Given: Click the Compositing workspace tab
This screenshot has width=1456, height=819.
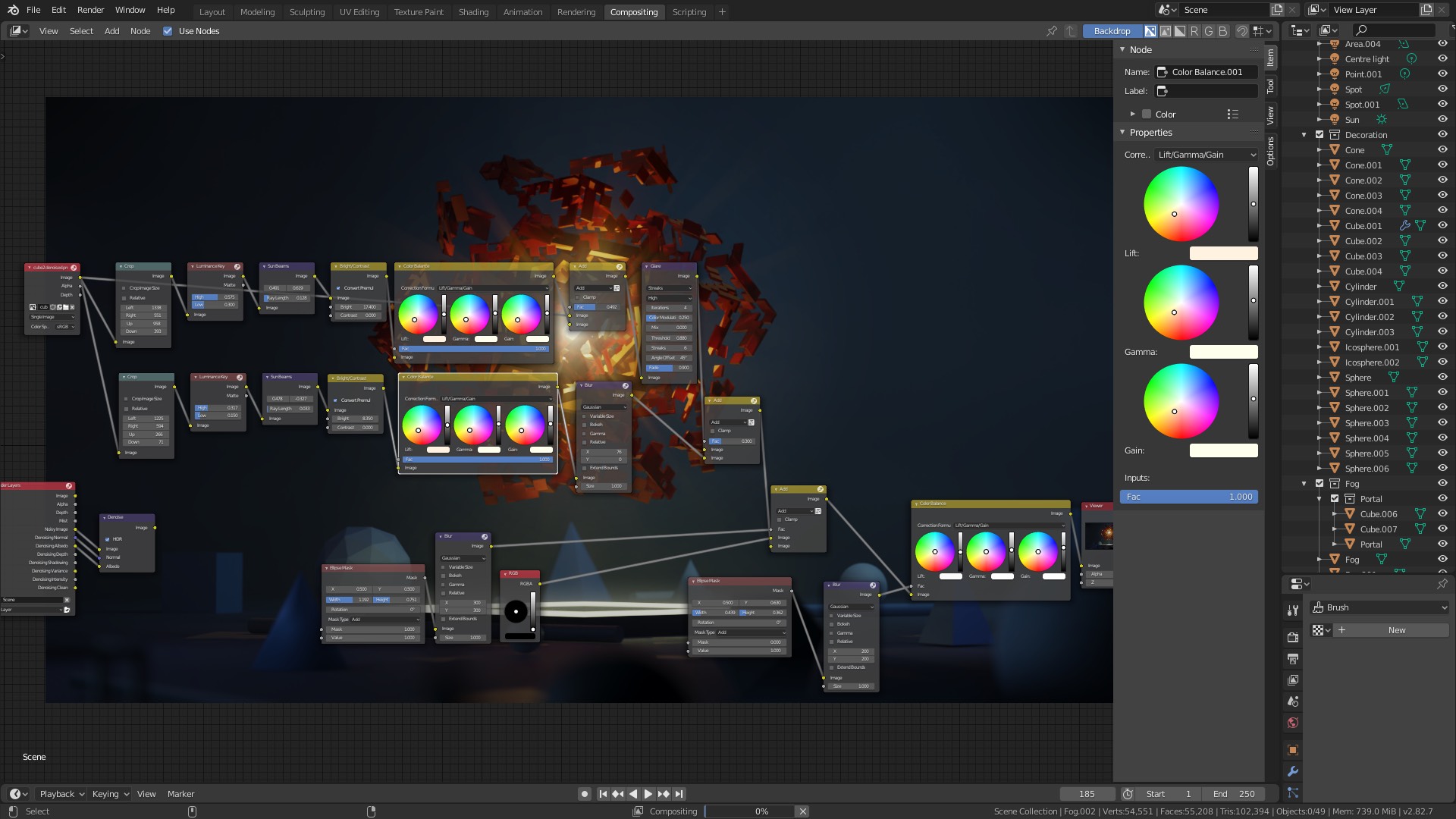Looking at the screenshot, I should tap(634, 11).
